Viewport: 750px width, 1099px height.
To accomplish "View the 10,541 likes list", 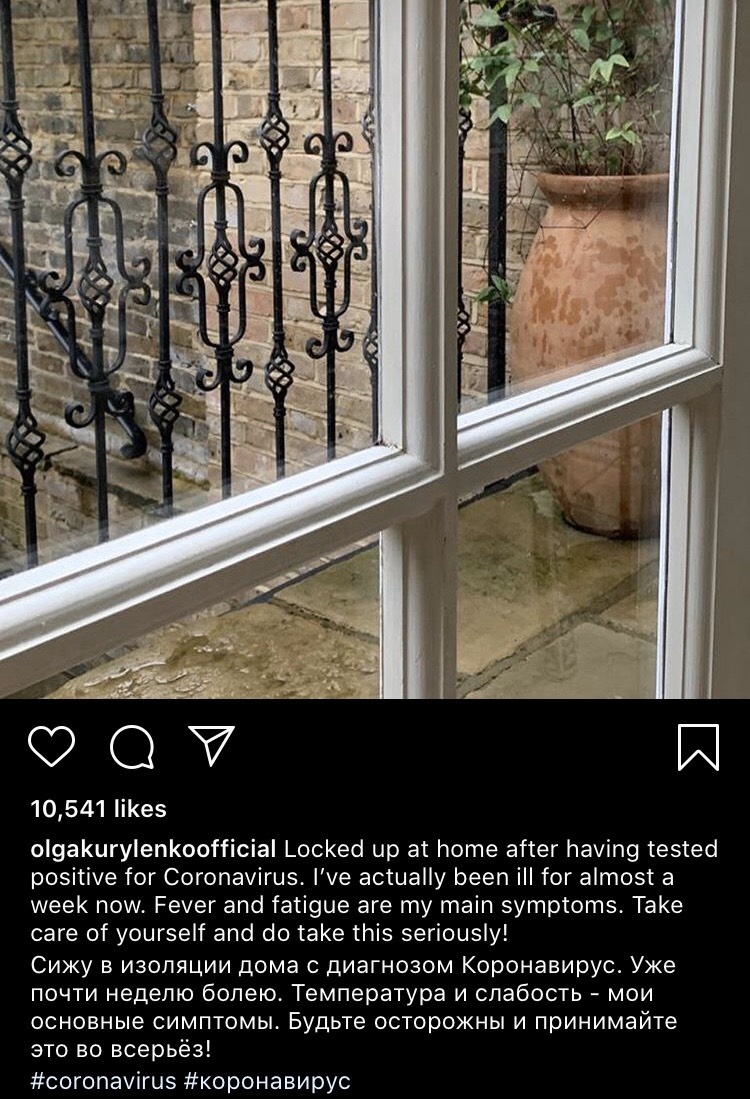I will point(99,809).
